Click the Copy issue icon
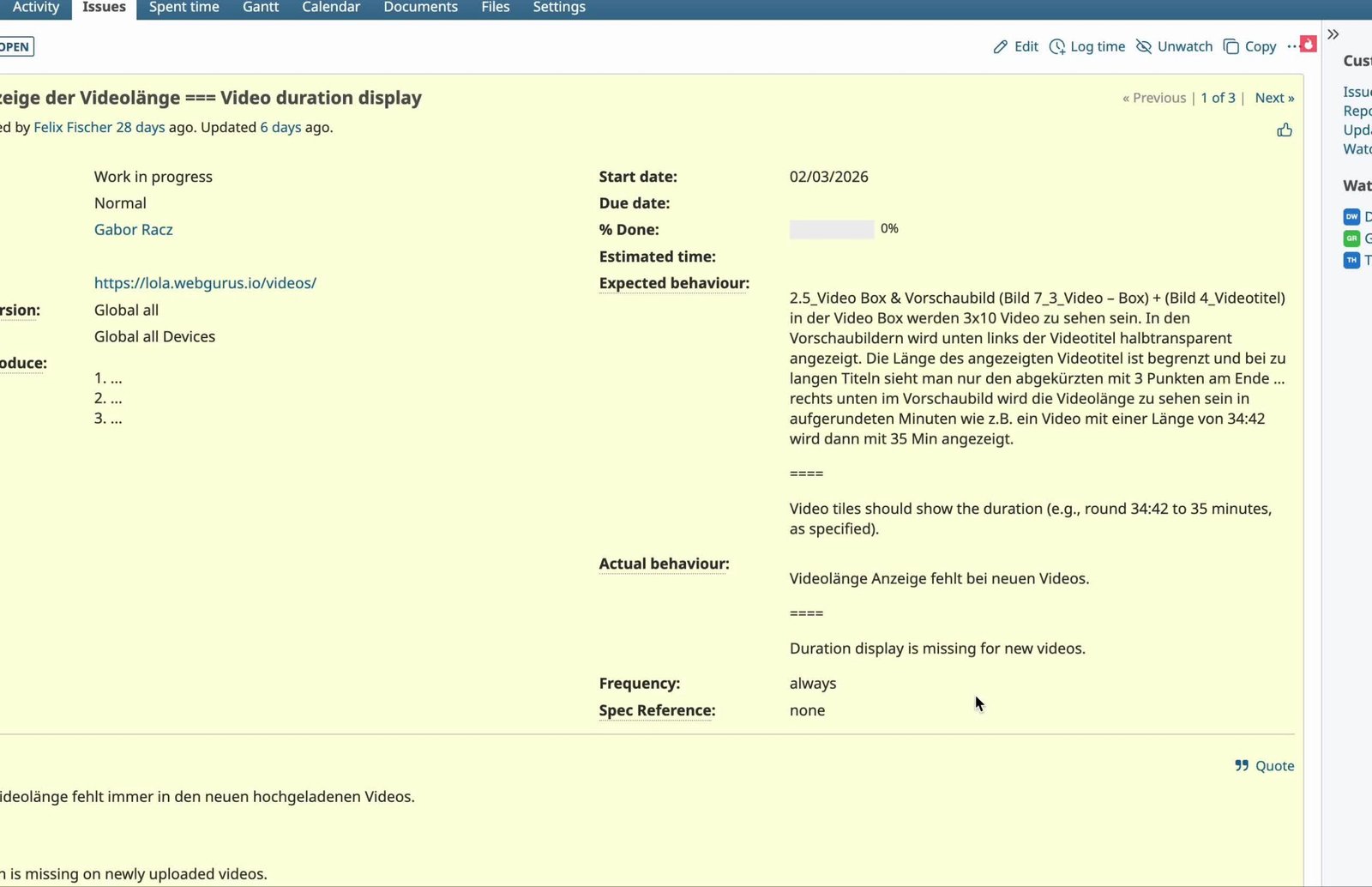1372x887 pixels. [x=1231, y=46]
